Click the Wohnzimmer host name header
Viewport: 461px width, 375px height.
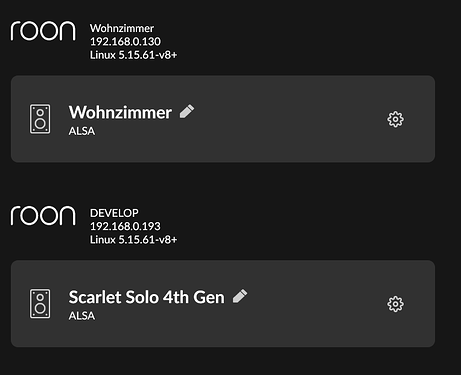point(122,28)
